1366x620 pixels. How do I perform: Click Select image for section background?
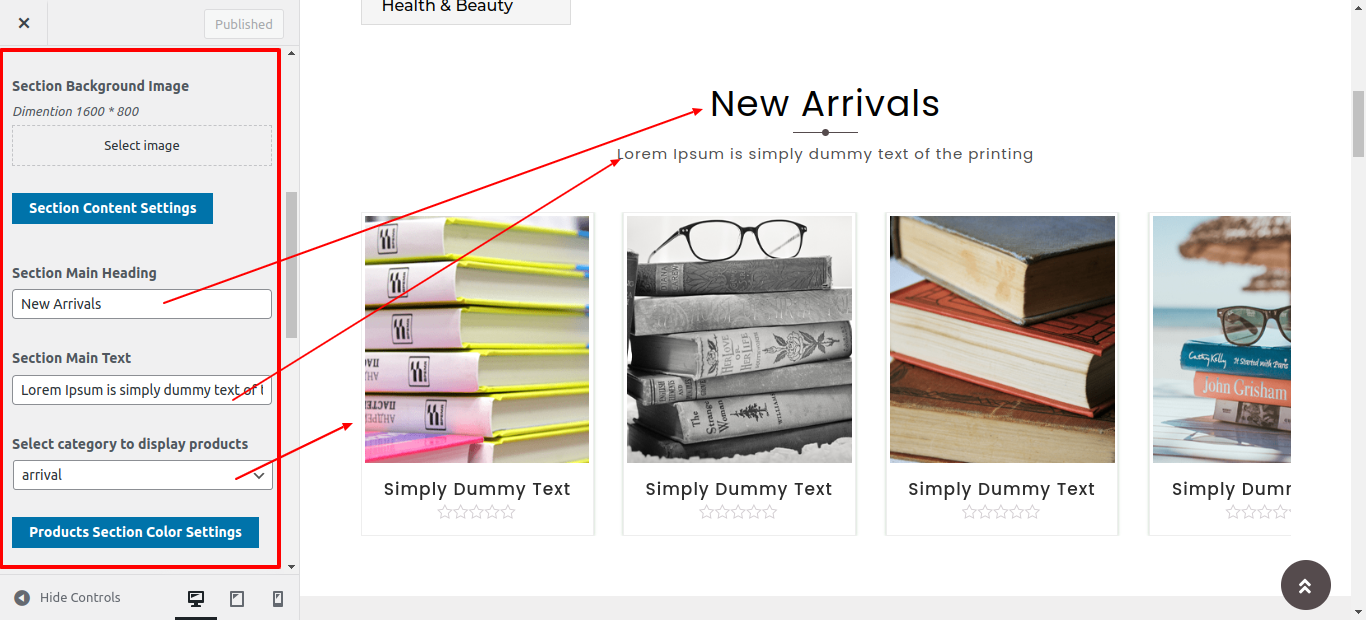pyautogui.click(x=142, y=145)
